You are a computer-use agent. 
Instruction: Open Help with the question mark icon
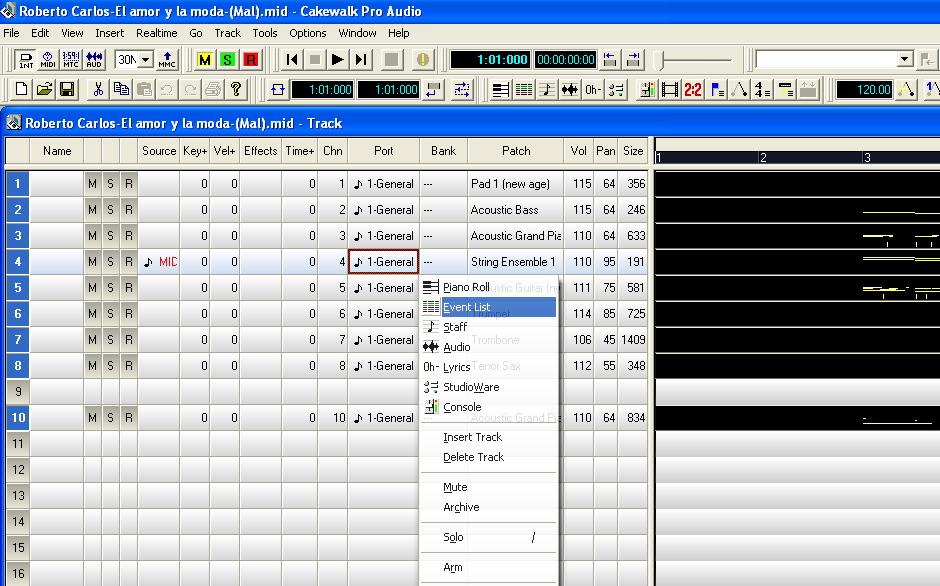[x=236, y=90]
